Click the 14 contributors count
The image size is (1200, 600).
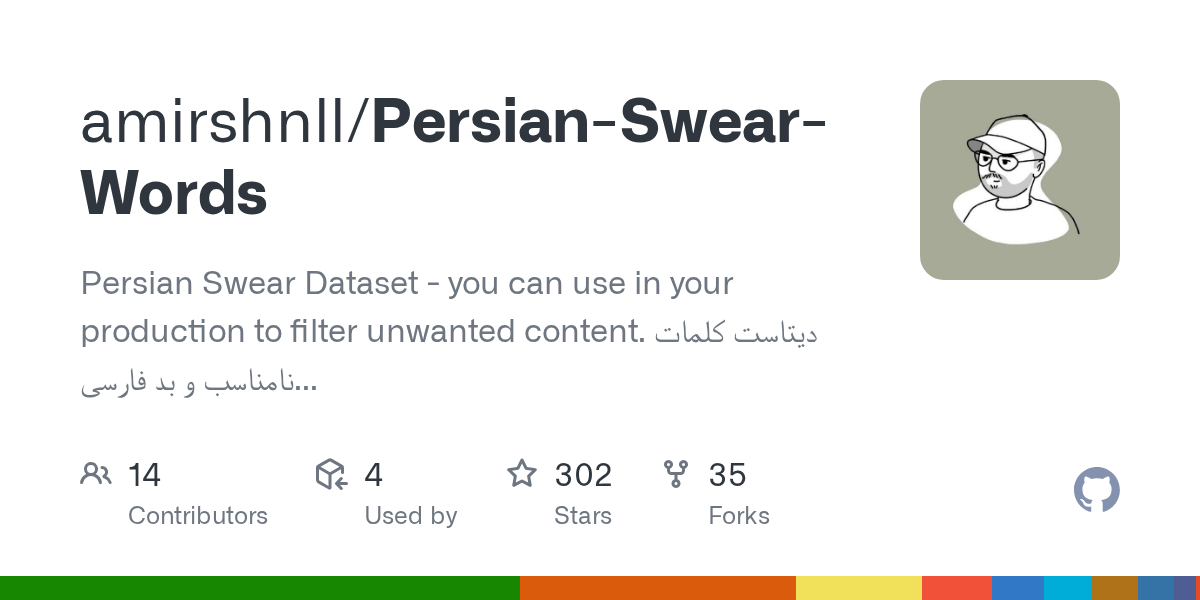click(x=144, y=475)
